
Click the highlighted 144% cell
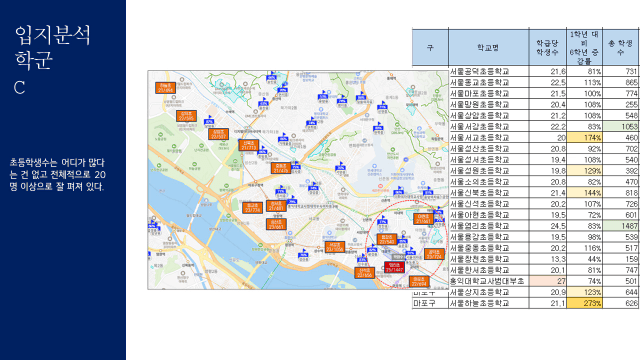click(x=584, y=193)
